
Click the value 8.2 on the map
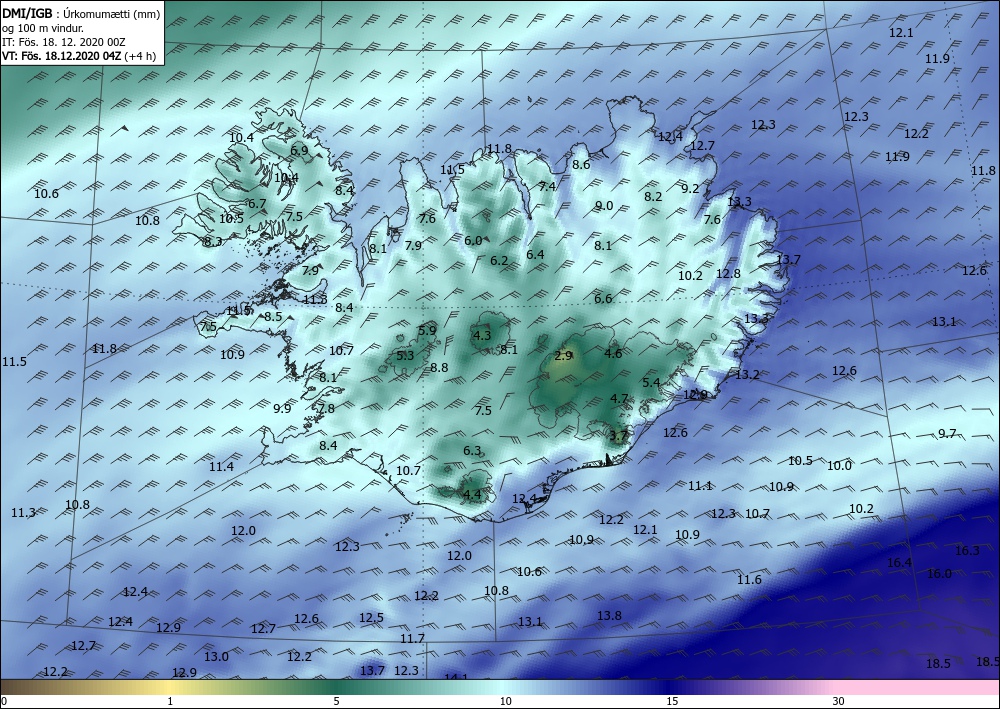[653, 196]
